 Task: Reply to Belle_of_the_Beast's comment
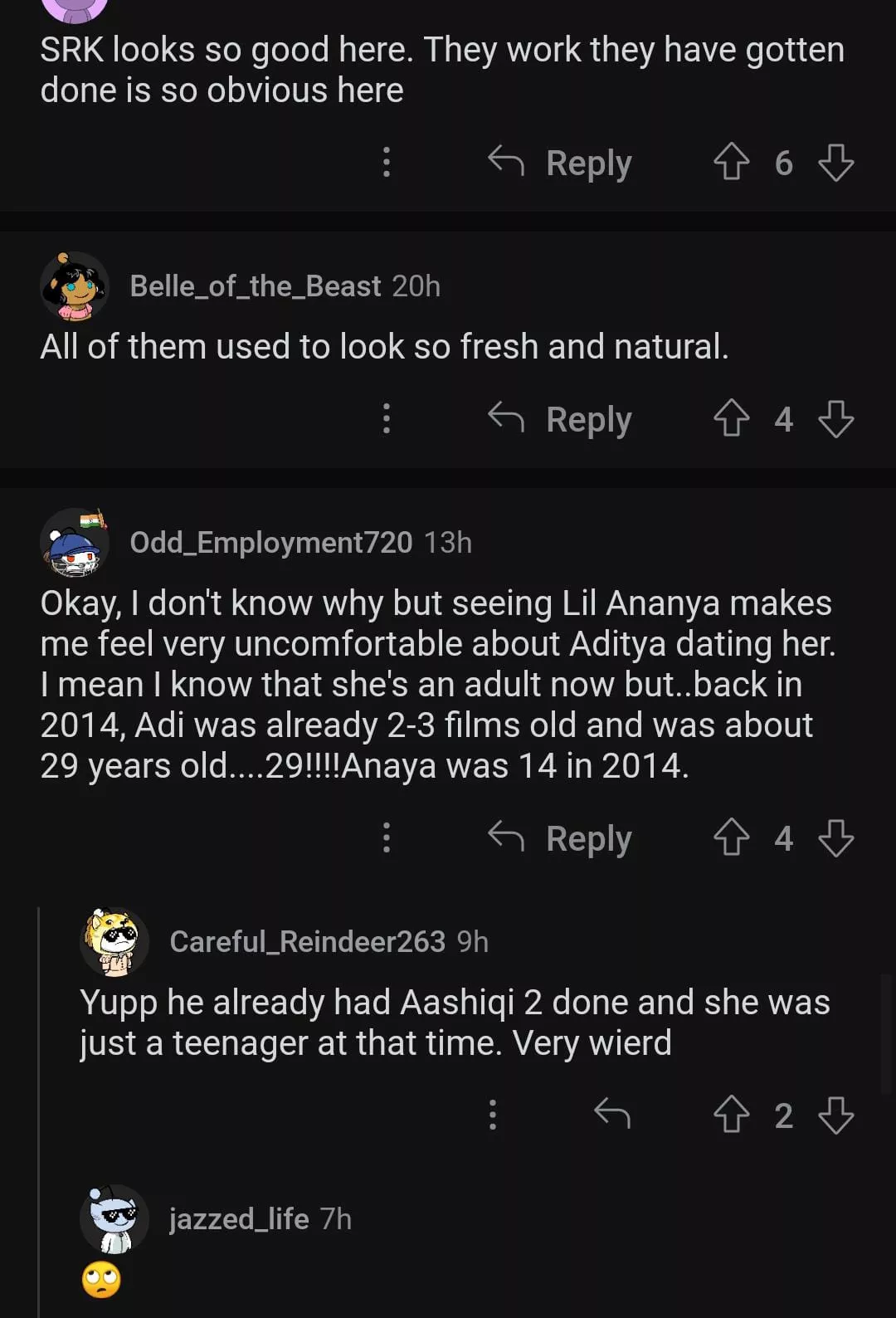pyautogui.click(x=561, y=419)
